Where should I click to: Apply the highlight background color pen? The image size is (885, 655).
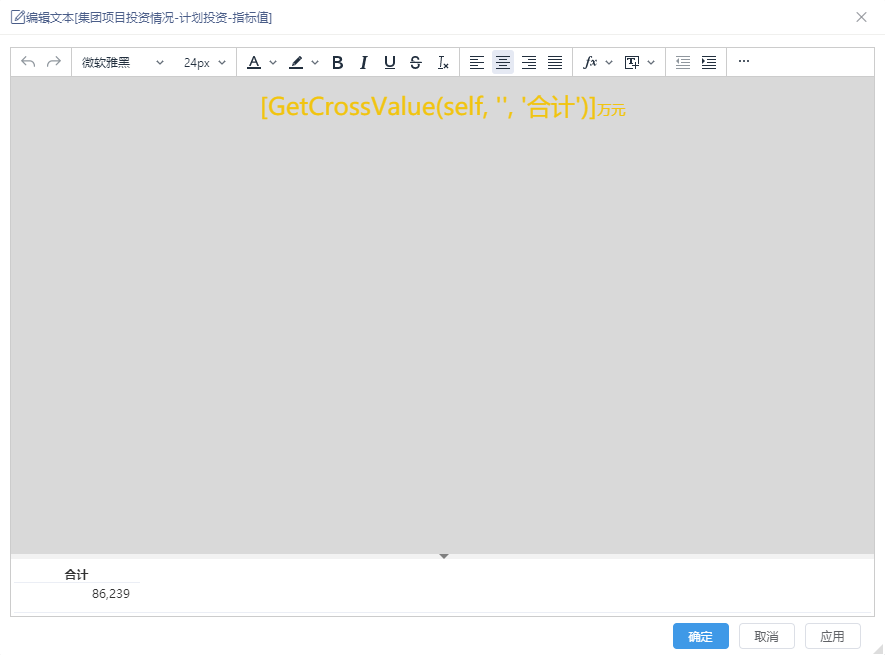click(x=296, y=62)
